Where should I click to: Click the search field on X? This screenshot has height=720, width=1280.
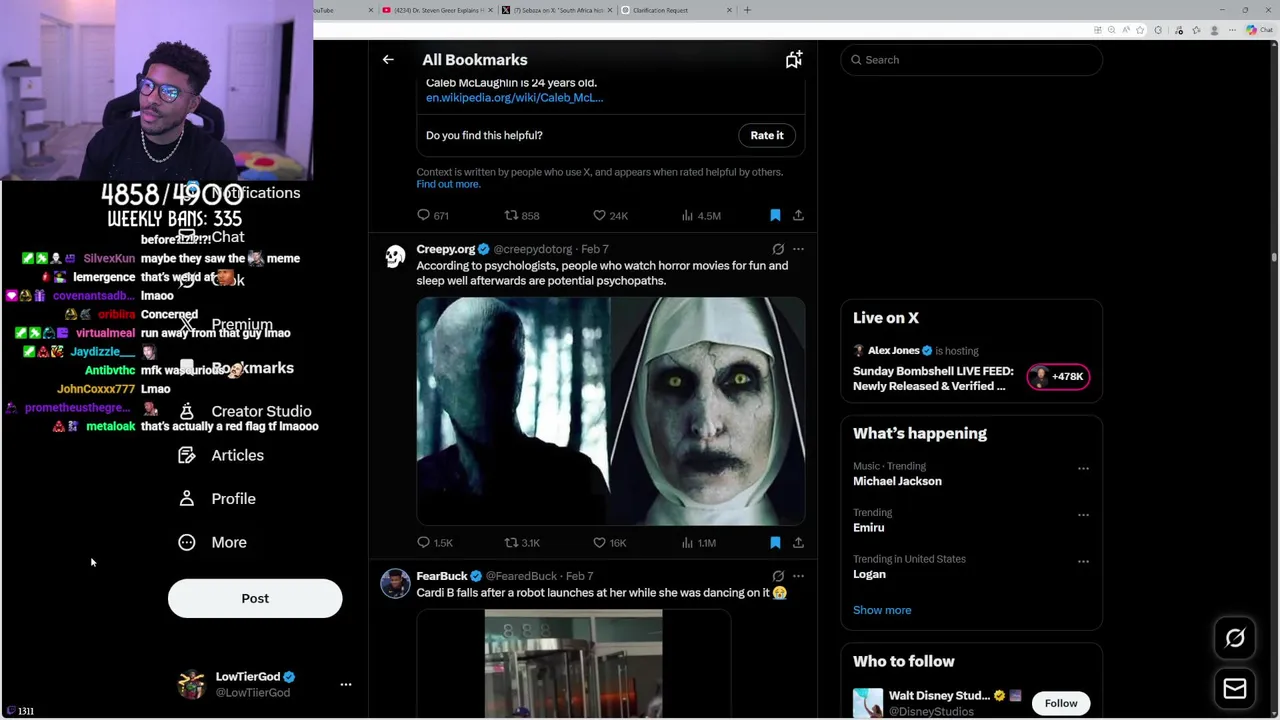coord(971,60)
